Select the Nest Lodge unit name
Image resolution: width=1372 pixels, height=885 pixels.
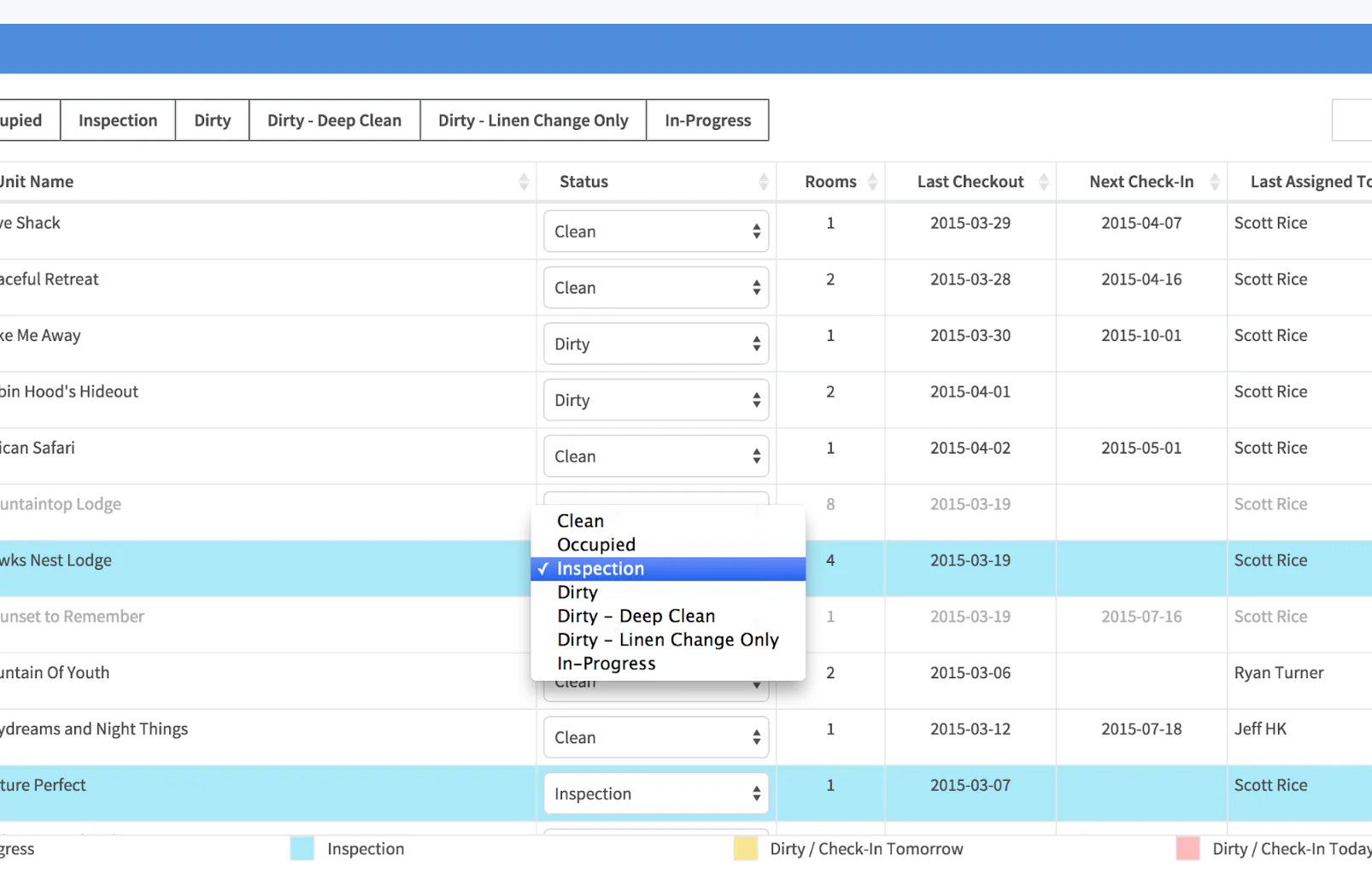[x=56, y=561]
